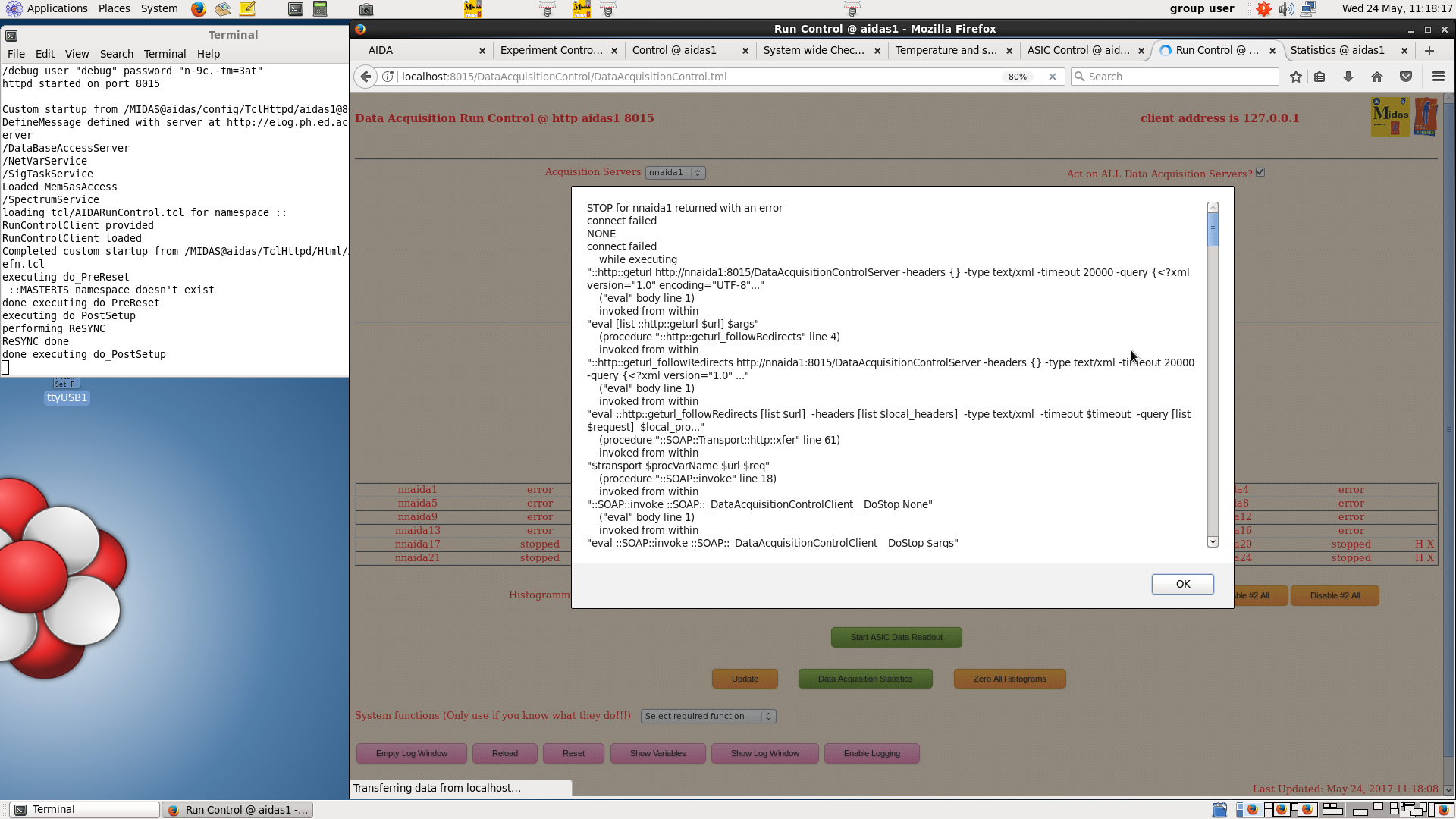Open the Pocket icon in toolbar

click(x=1406, y=77)
